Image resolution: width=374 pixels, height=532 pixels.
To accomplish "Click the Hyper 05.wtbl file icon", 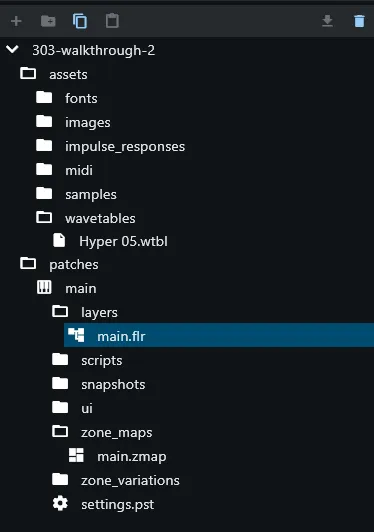I will tap(59, 240).
